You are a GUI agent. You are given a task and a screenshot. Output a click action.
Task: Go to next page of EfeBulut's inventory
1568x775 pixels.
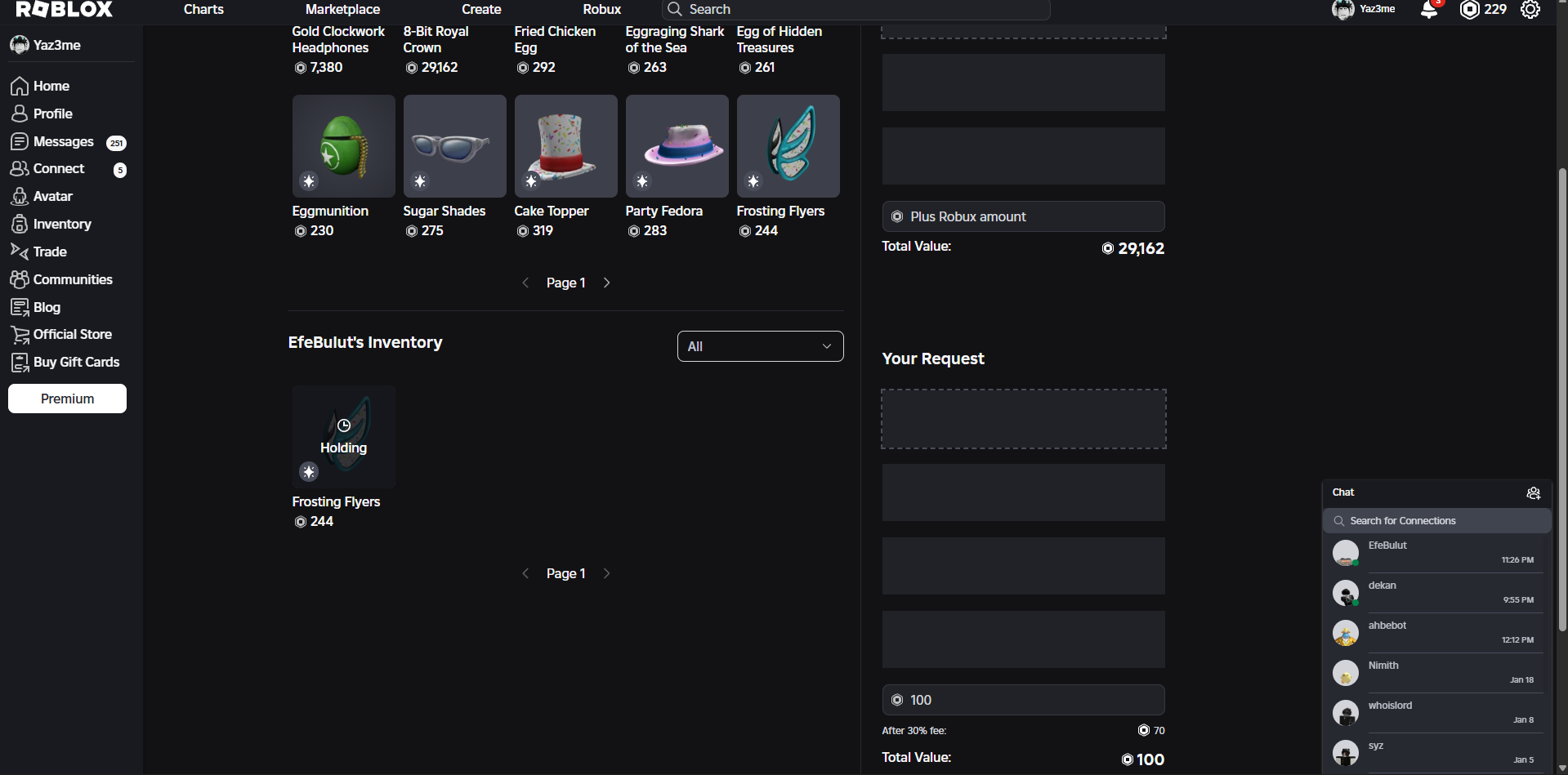click(607, 573)
